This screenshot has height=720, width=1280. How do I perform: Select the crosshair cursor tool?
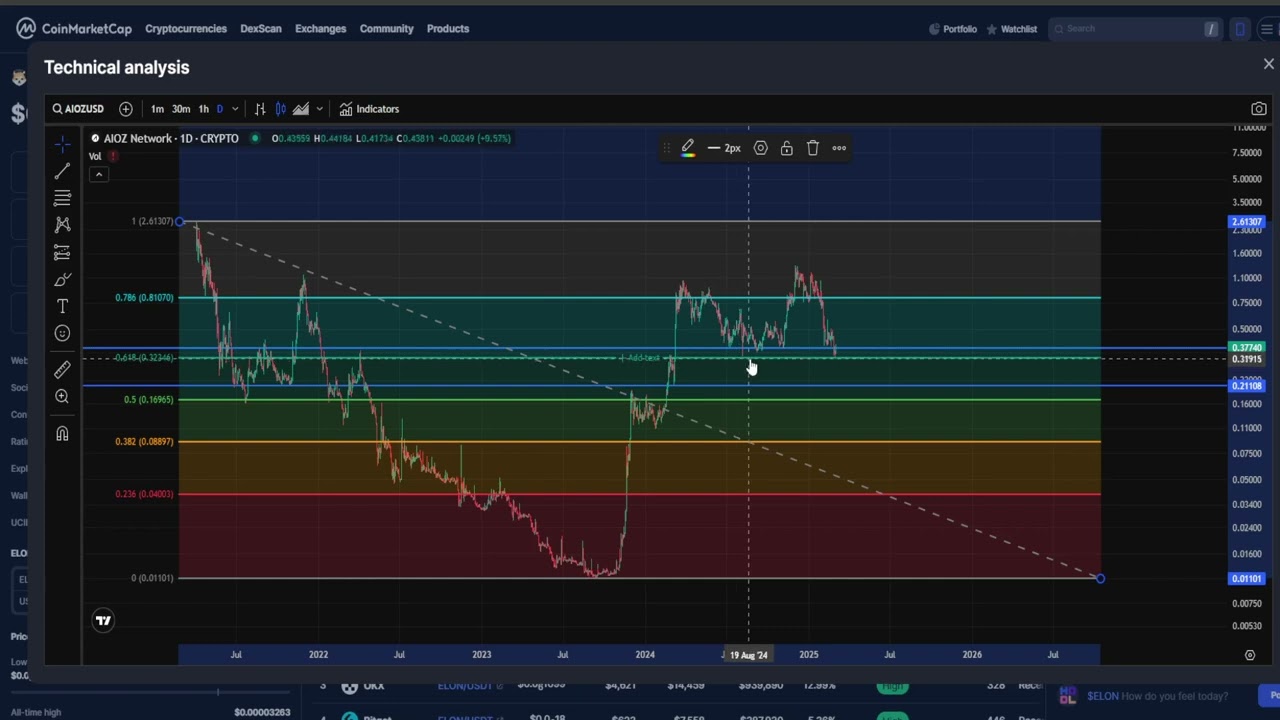(62, 144)
